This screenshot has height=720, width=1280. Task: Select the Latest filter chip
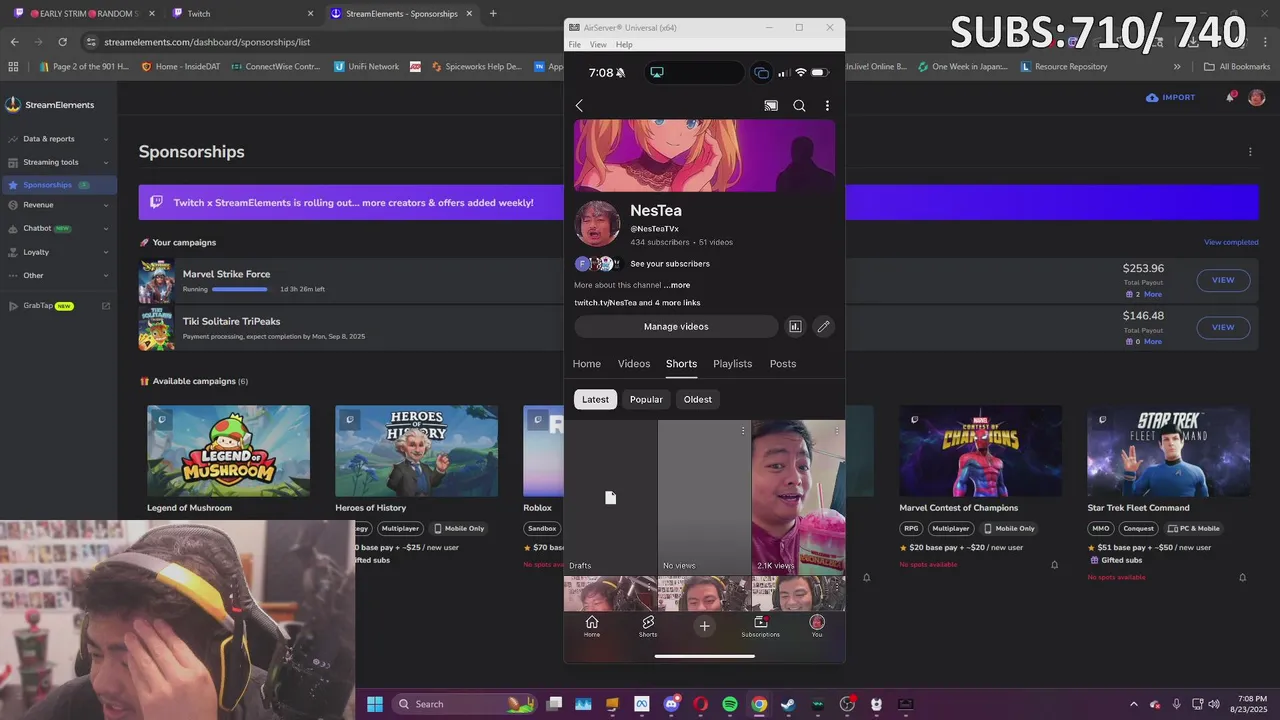tap(595, 399)
